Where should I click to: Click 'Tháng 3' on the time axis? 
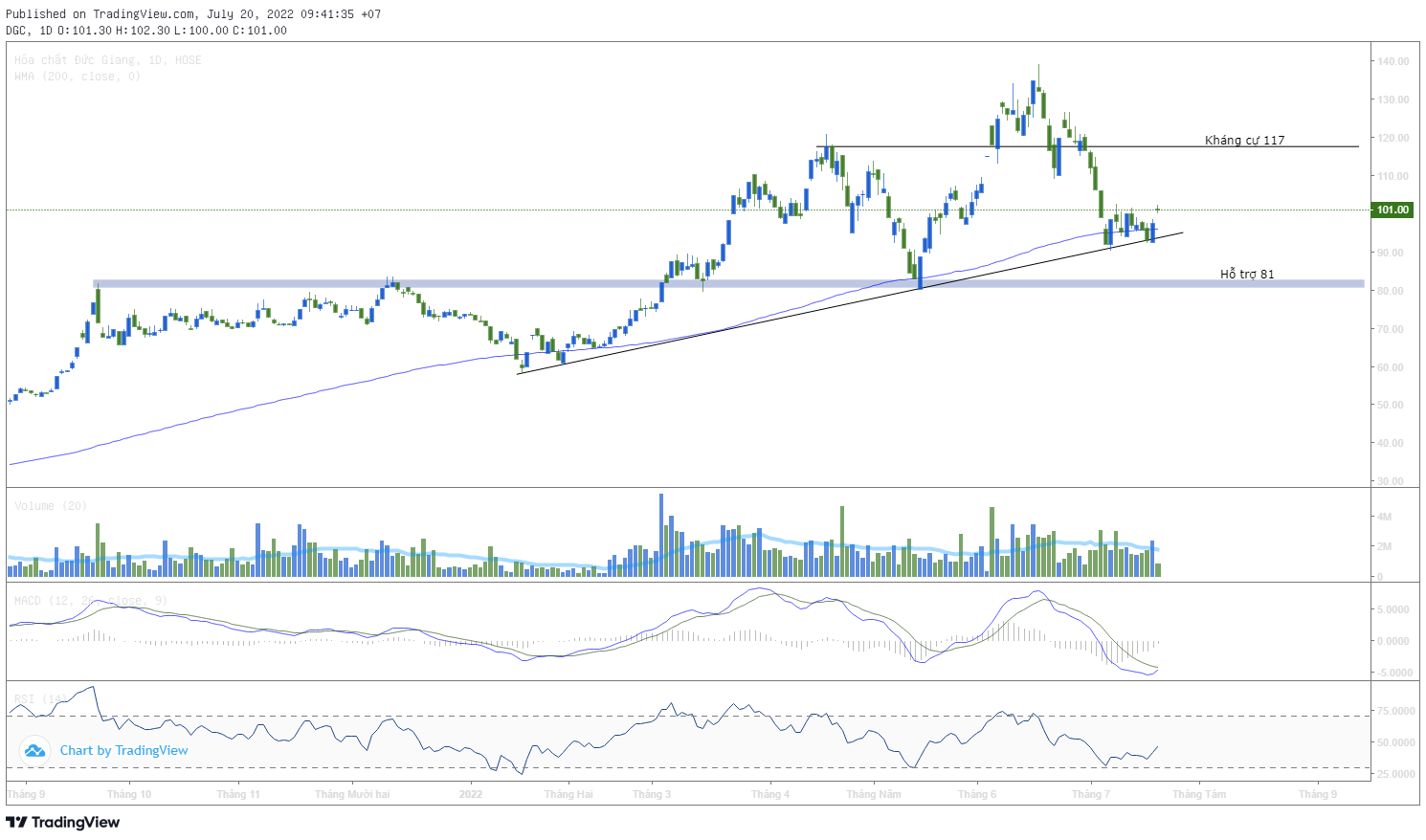pyautogui.click(x=652, y=794)
